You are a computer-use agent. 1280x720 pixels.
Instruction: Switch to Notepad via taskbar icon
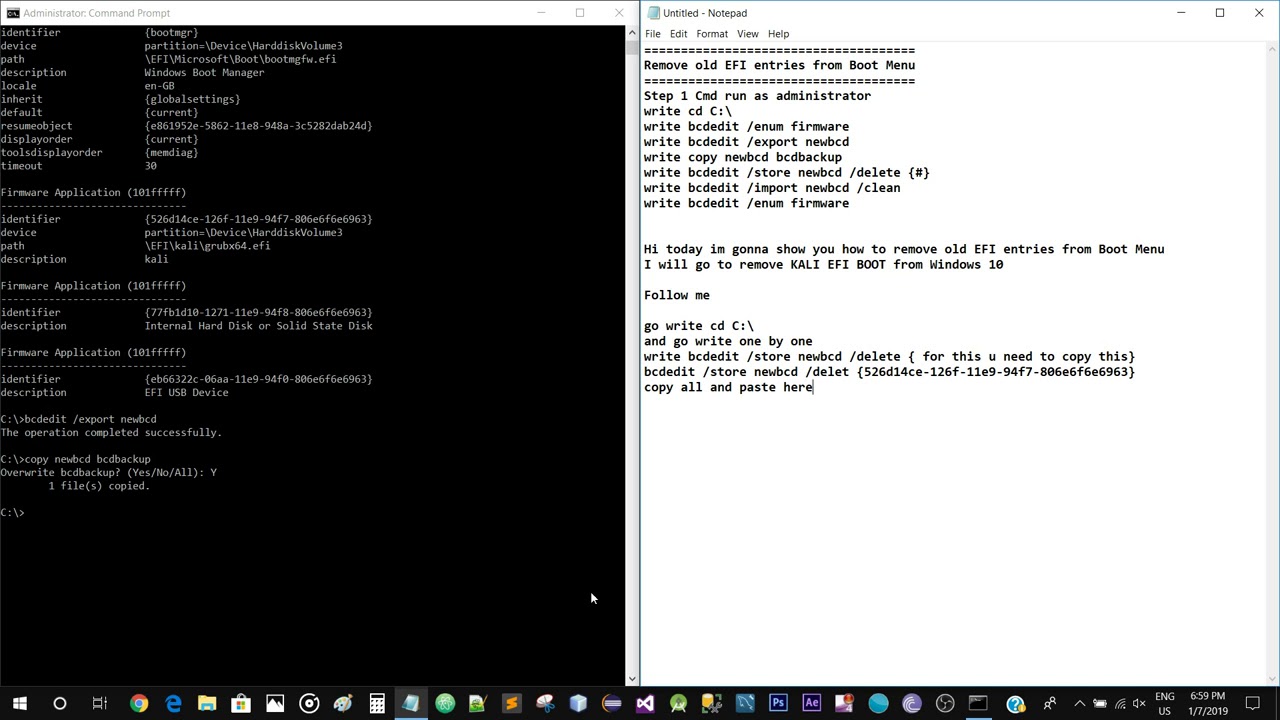coord(410,704)
